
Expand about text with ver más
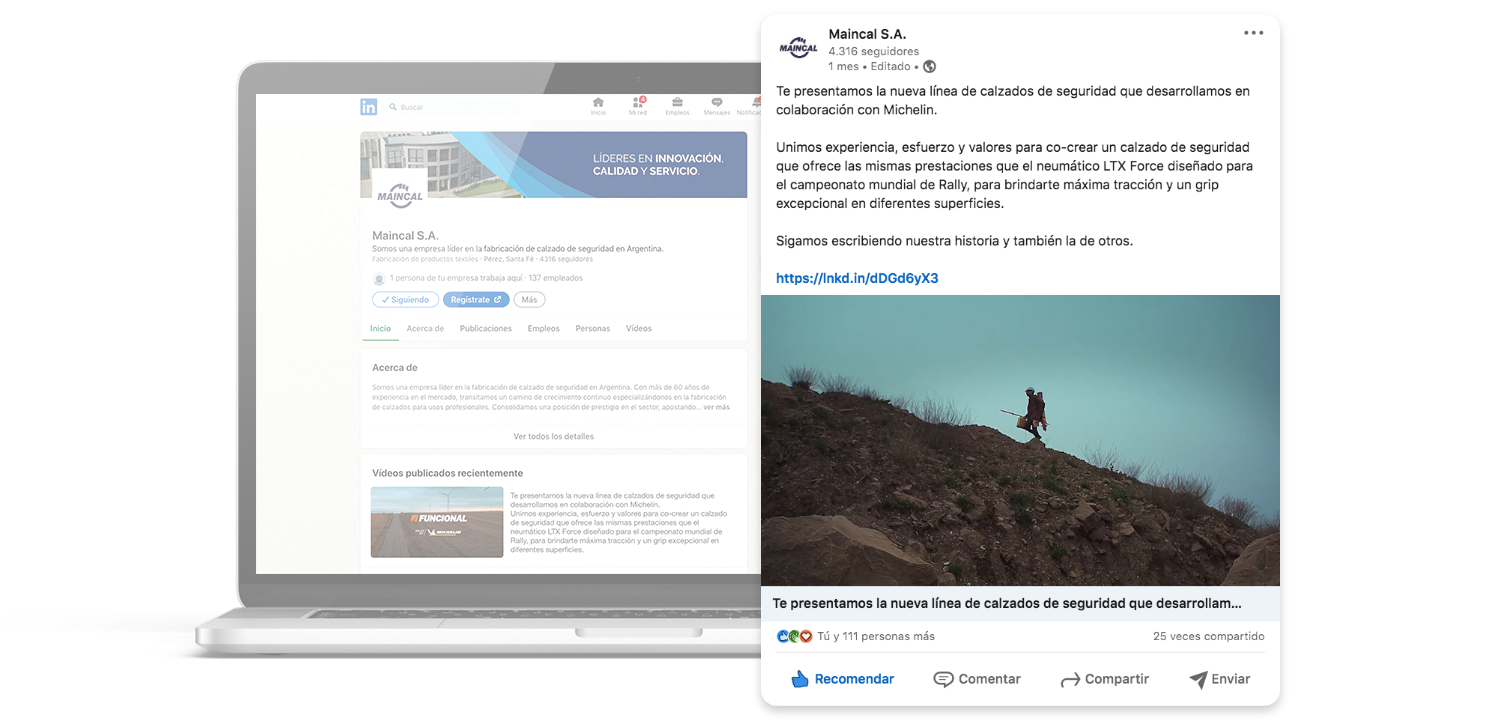(x=716, y=407)
